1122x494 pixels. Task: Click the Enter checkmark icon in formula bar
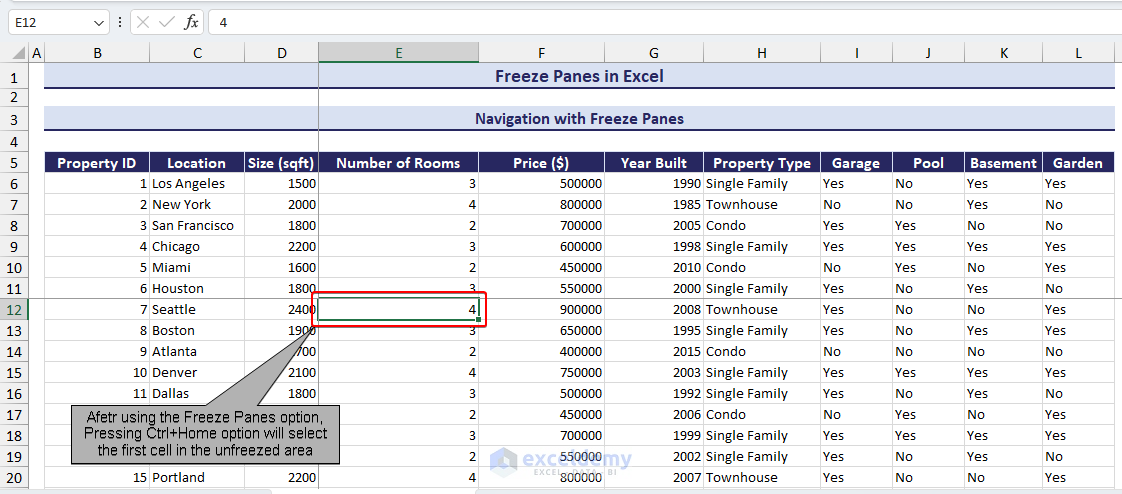[167, 22]
